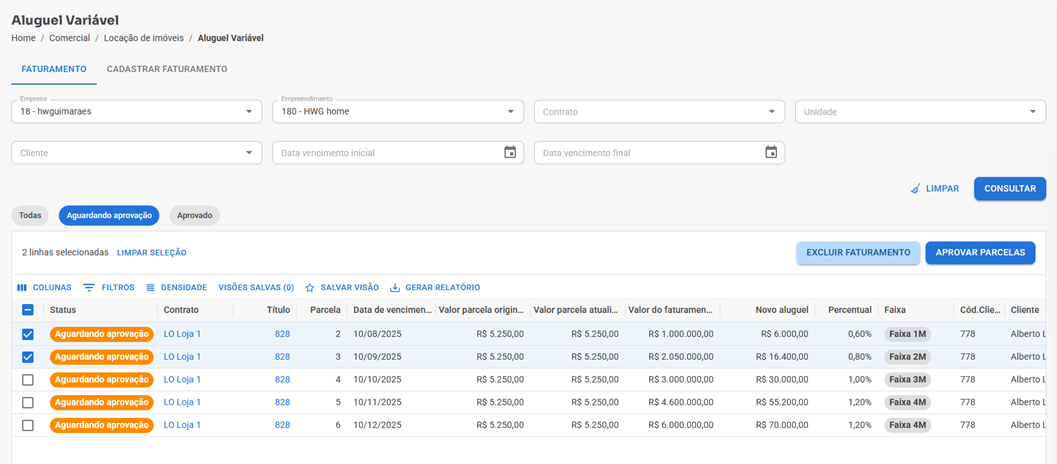Open LO Loja 1 contract for parcela 2

coord(182,334)
